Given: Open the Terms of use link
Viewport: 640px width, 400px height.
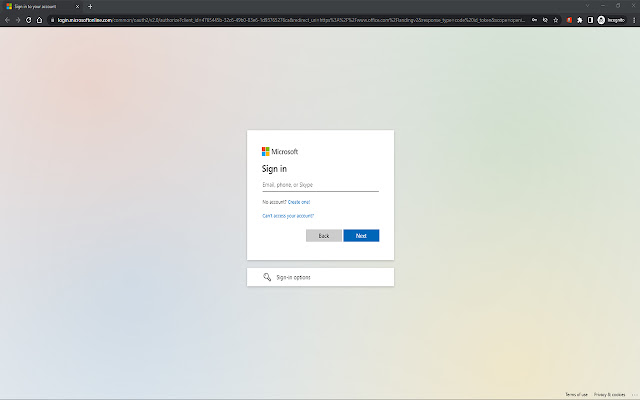Looking at the screenshot, I should coord(576,395).
